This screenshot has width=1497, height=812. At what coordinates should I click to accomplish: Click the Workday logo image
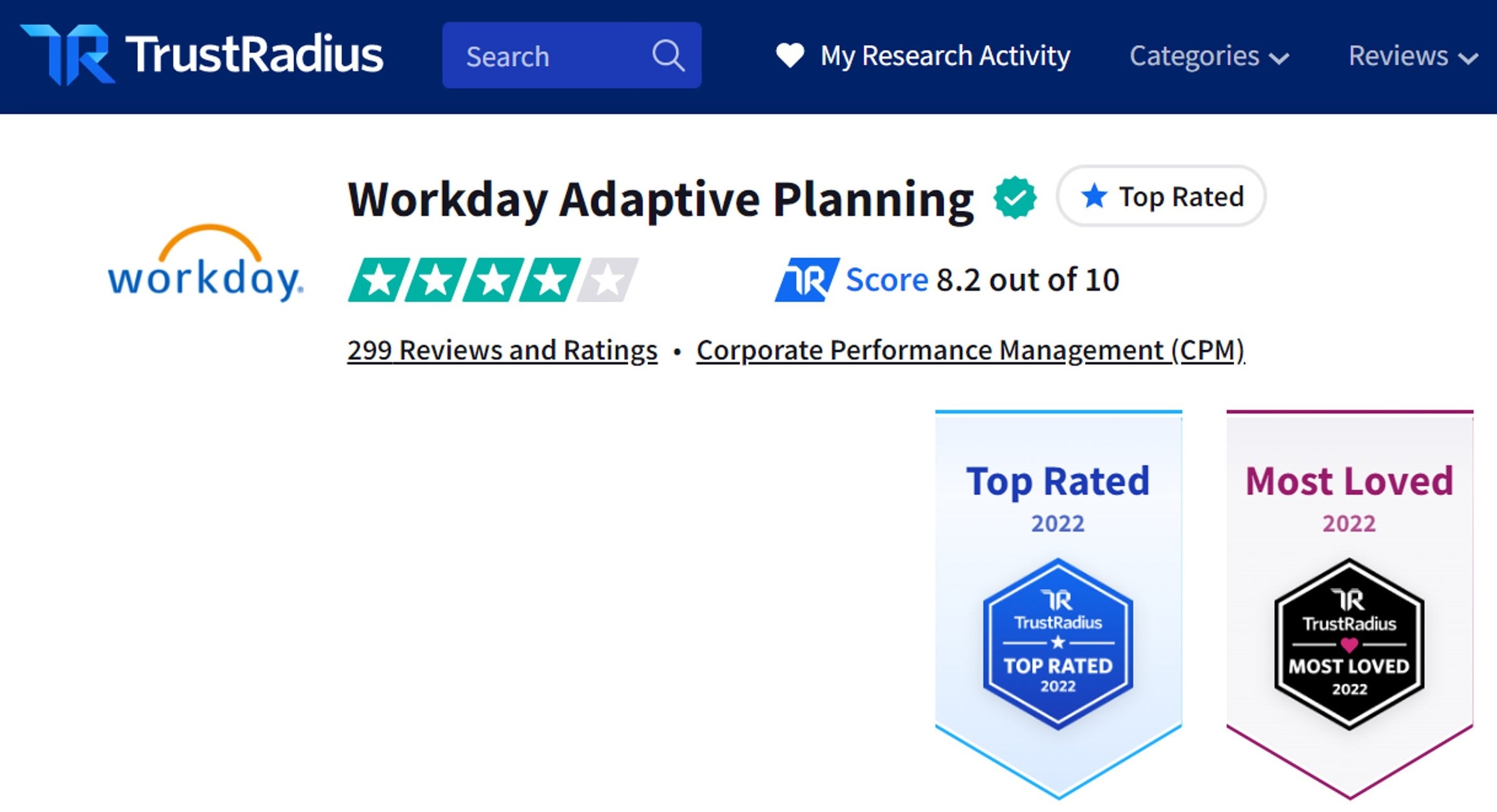pos(206,264)
